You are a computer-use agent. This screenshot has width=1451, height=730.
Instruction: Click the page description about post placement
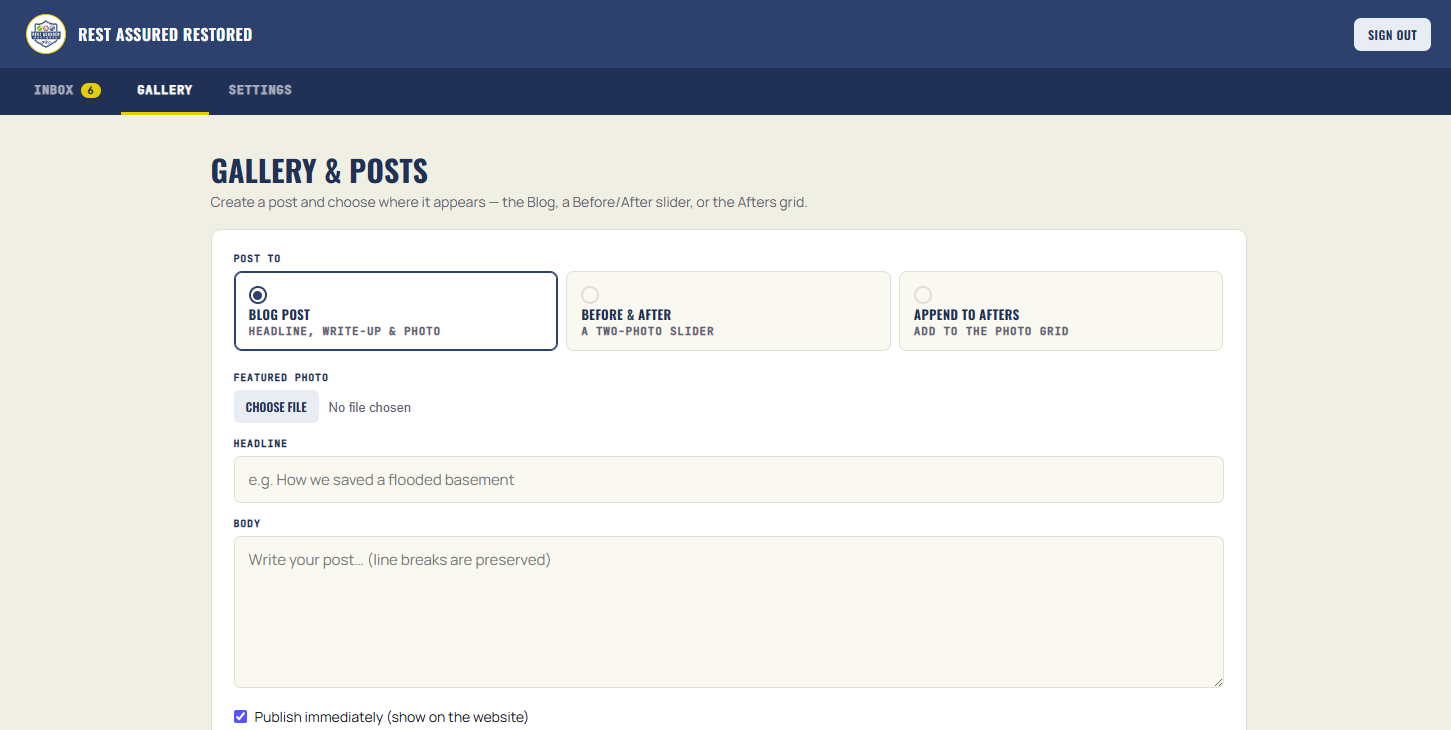pyautogui.click(x=509, y=202)
